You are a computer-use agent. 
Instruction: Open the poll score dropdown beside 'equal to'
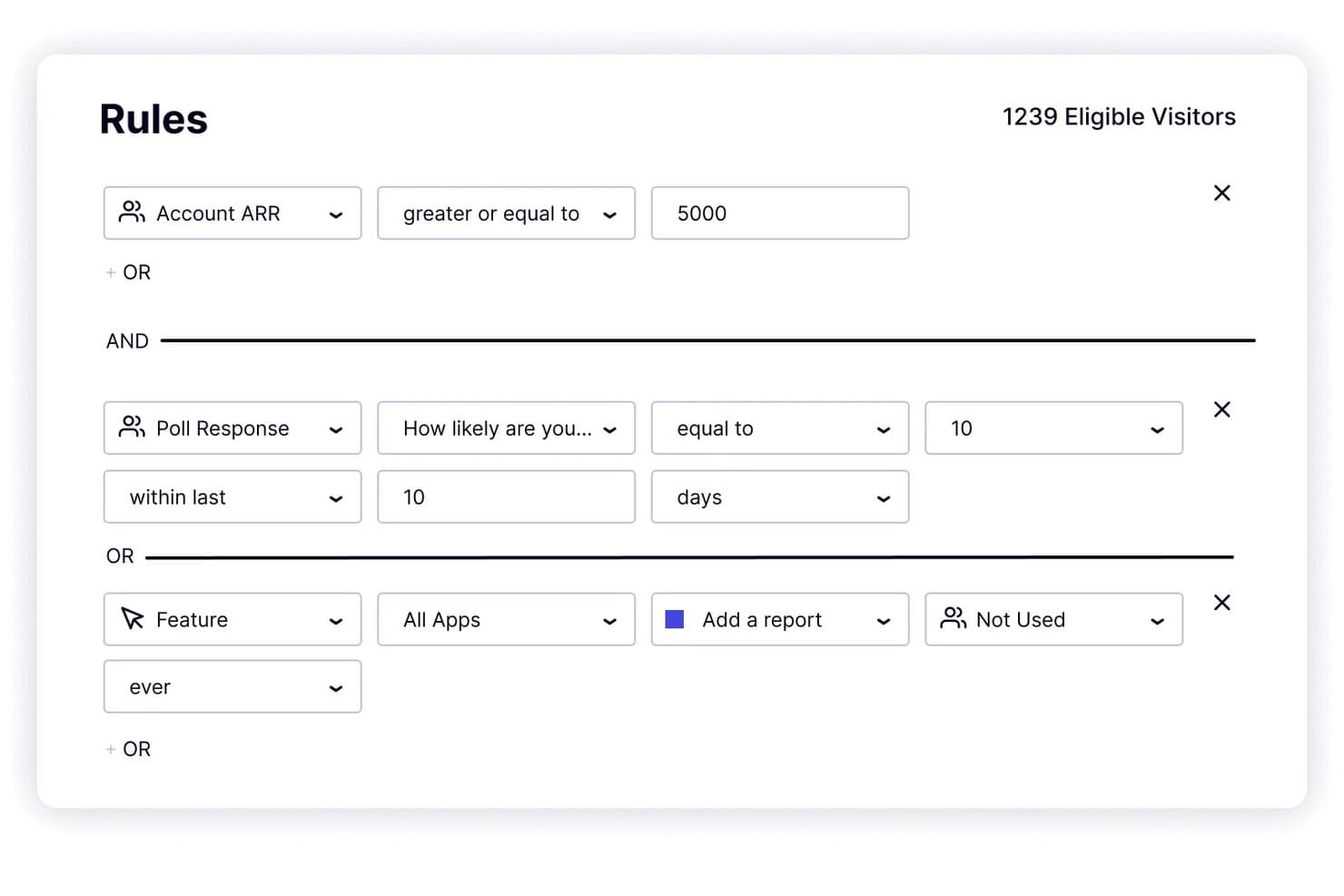pos(1053,428)
